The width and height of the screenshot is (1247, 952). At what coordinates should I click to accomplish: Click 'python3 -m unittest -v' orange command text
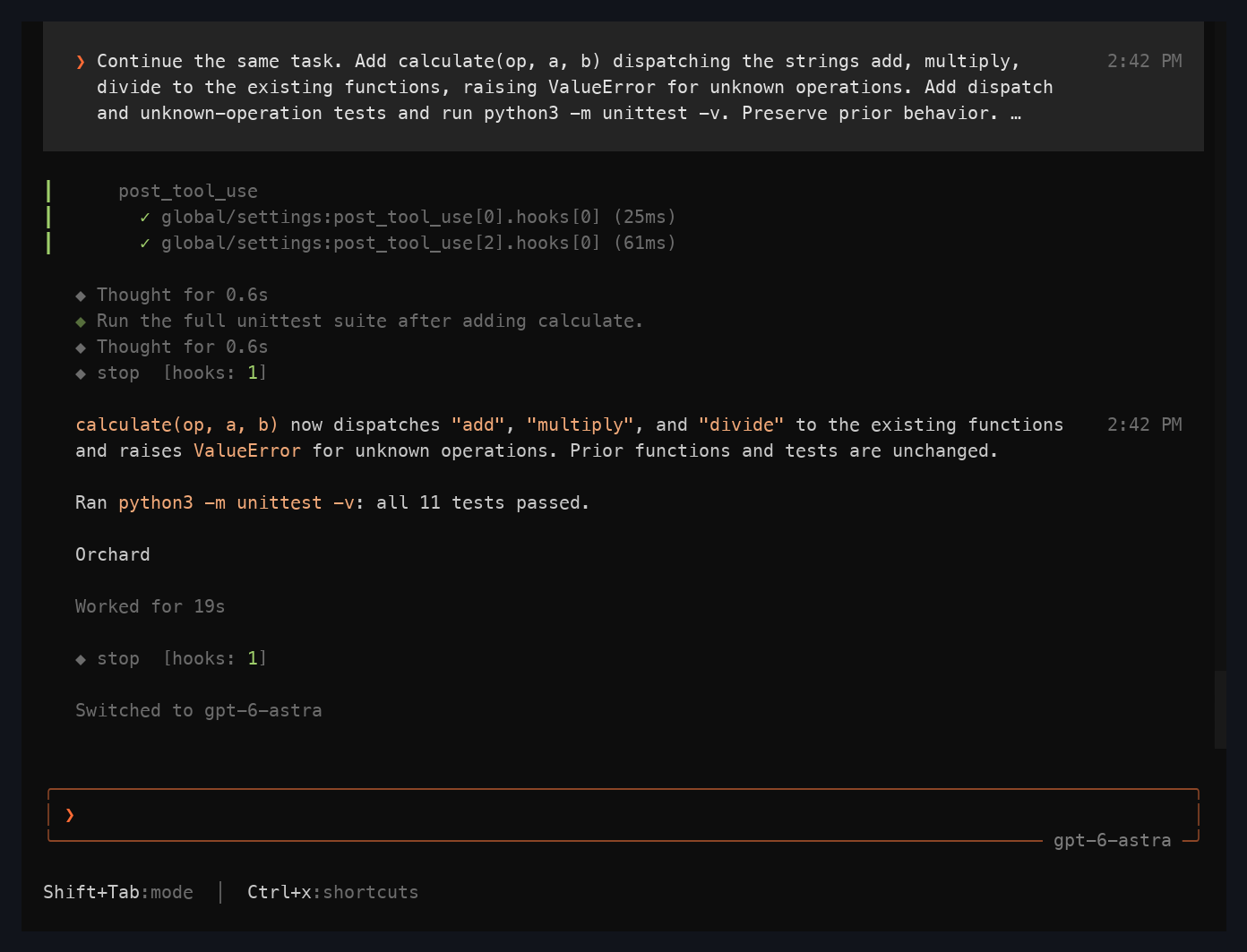pyautogui.click(x=236, y=502)
